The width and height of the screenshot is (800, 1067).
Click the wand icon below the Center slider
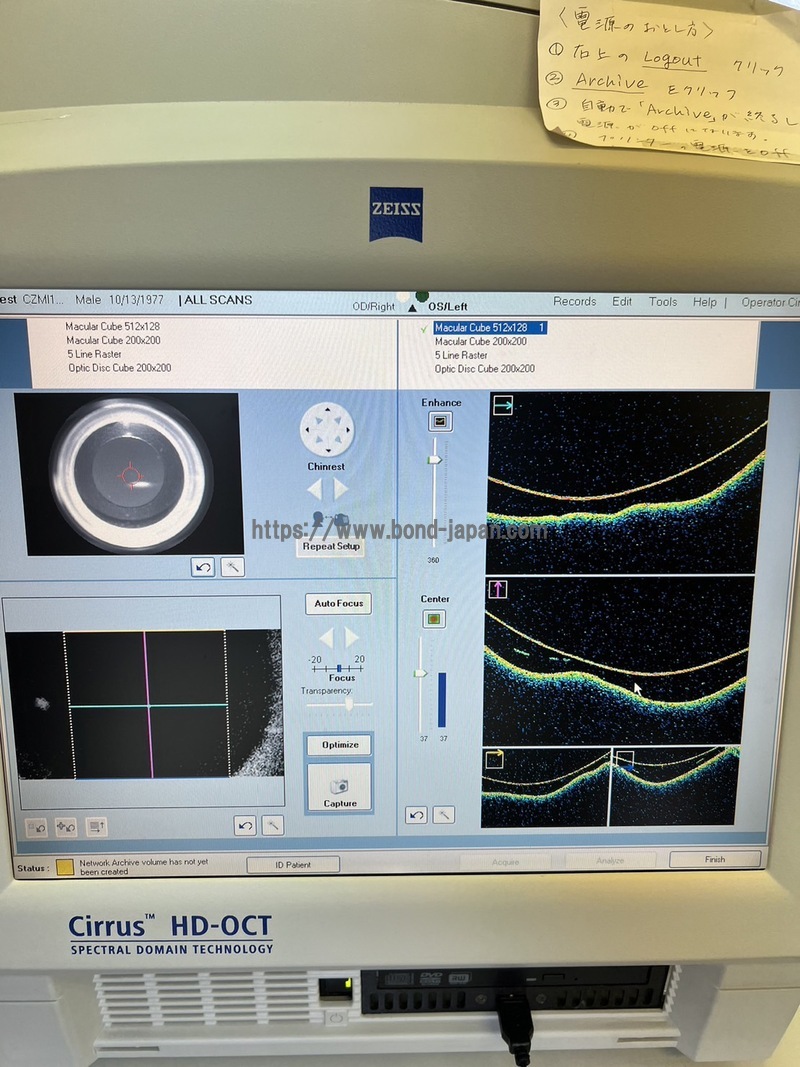coord(444,815)
